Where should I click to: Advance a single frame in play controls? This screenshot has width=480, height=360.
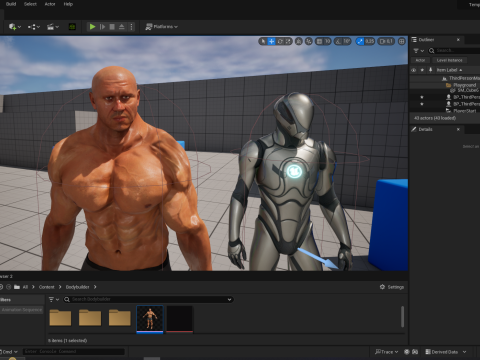coord(102,27)
